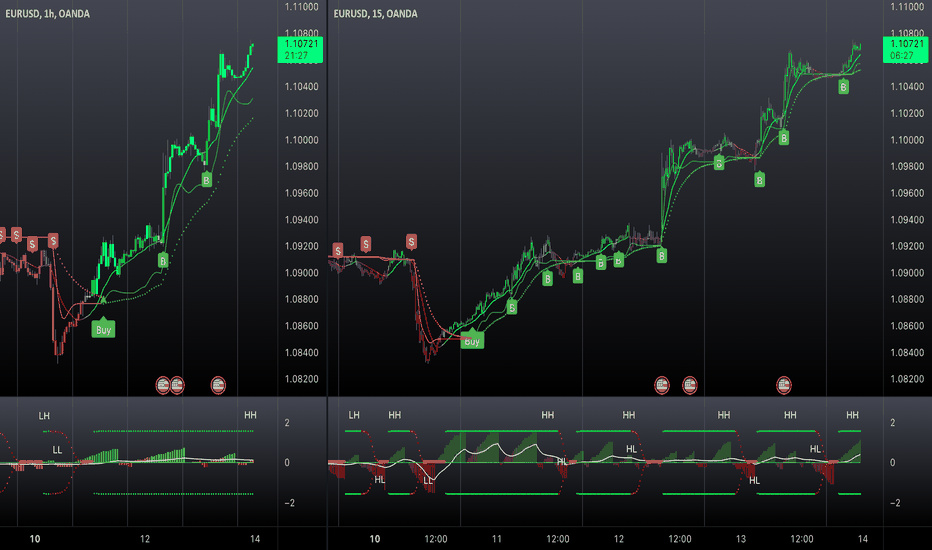Click the Buy signal label on the 1h chart
Screen dimensions: 932x550
[x=103, y=329]
